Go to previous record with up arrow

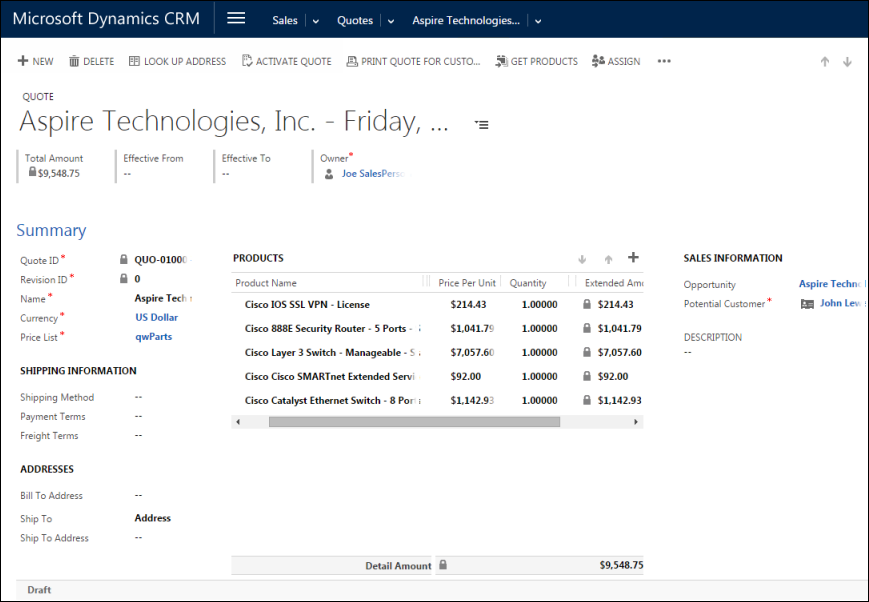click(x=825, y=62)
